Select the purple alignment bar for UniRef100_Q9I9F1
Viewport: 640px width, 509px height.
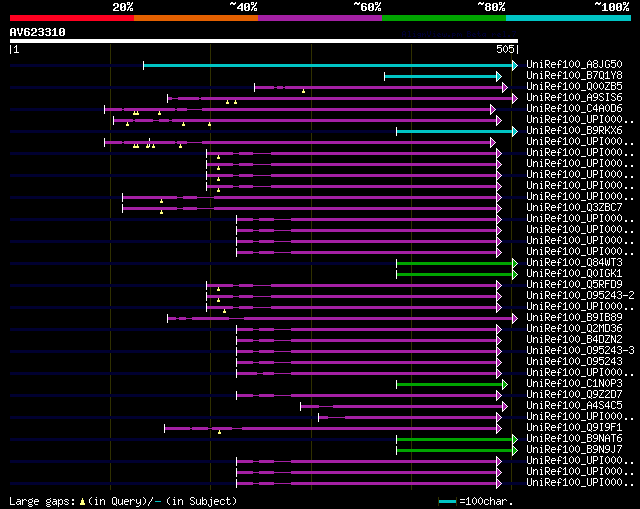pyautogui.click(x=333, y=429)
